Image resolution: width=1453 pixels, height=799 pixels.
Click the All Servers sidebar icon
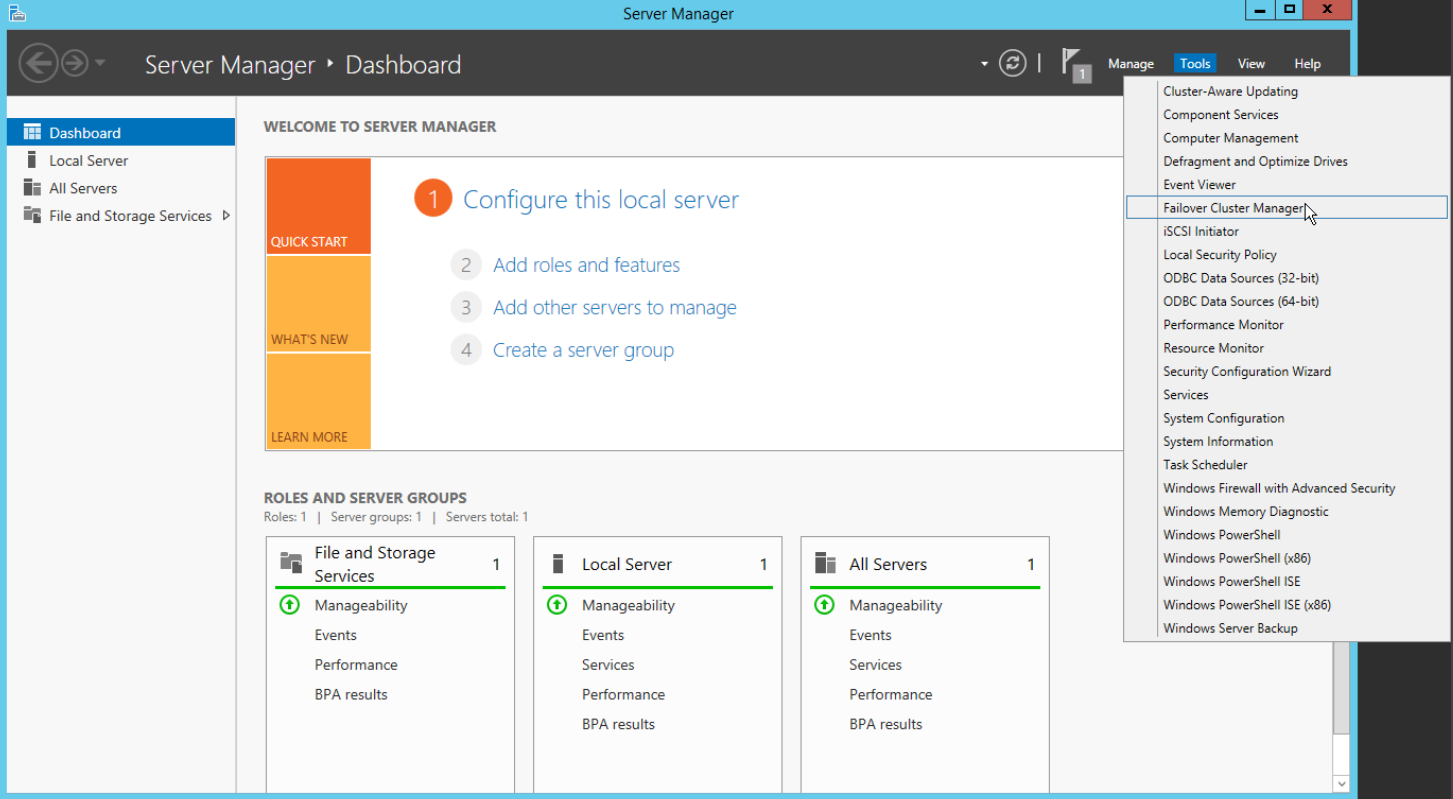[x=32, y=188]
